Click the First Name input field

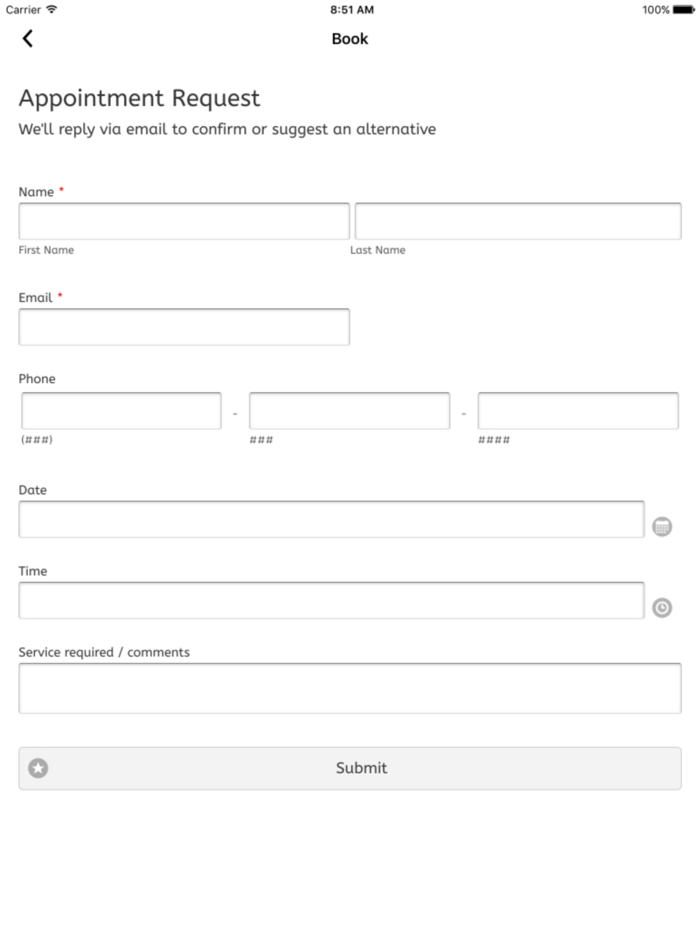184,221
